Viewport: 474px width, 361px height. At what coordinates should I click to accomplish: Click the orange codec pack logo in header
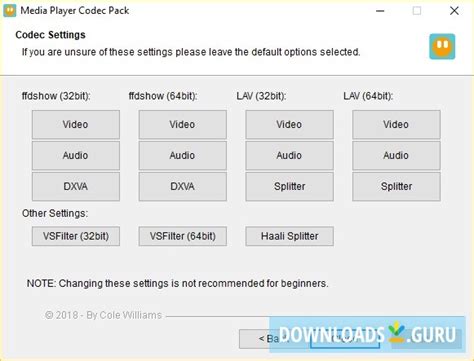pos(442,46)
